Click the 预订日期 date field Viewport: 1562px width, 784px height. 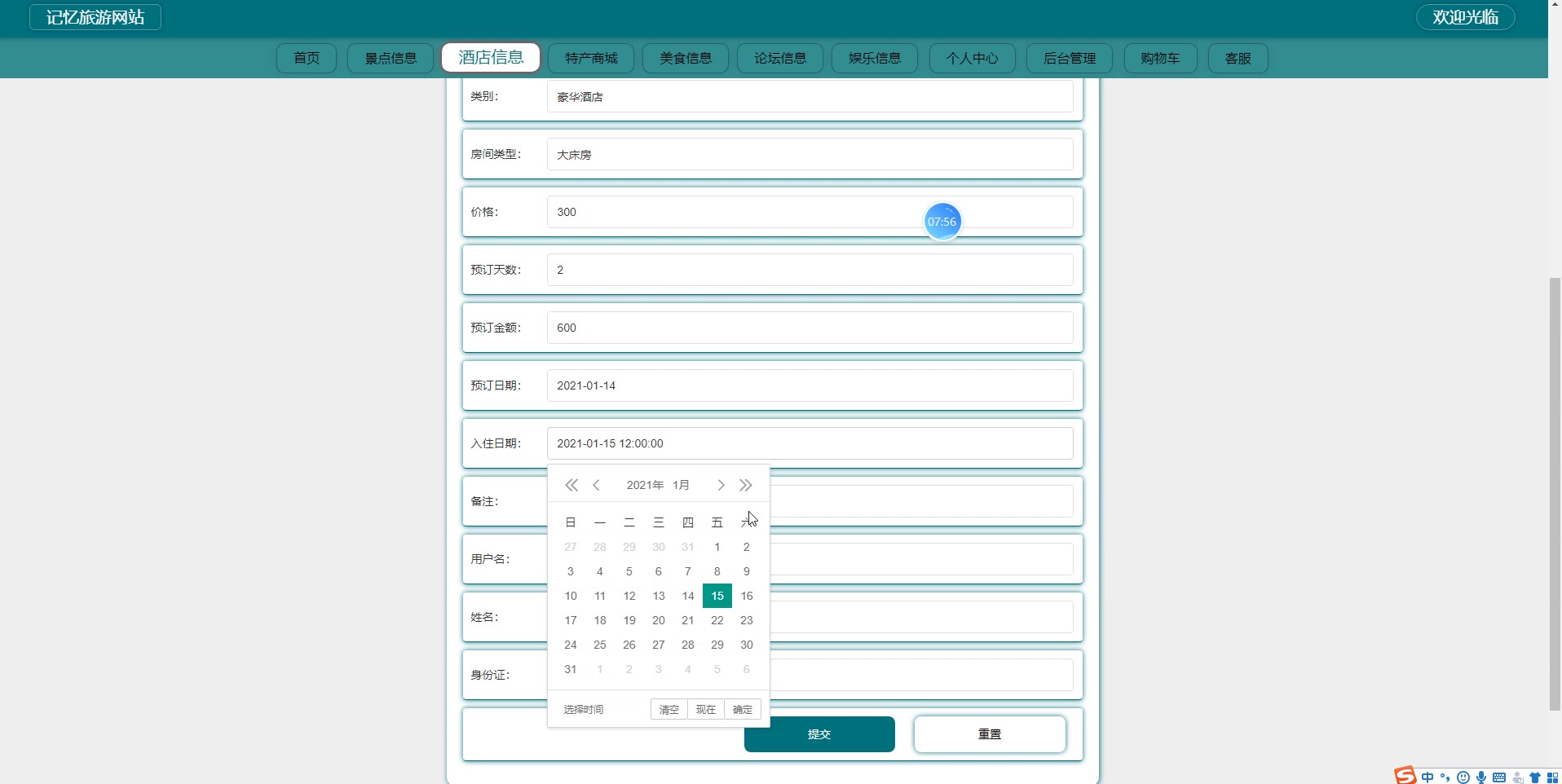(810, 385)
